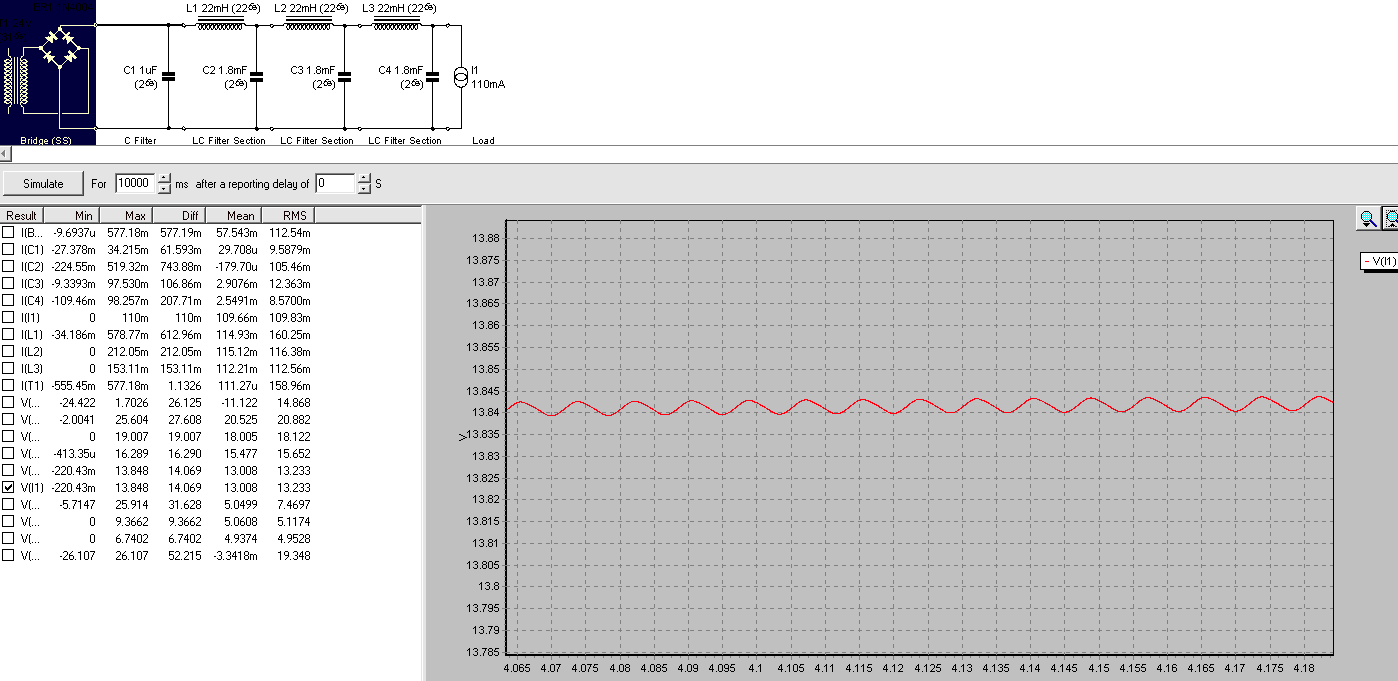Increase reporting delay with up arrow

pos(363,178)
